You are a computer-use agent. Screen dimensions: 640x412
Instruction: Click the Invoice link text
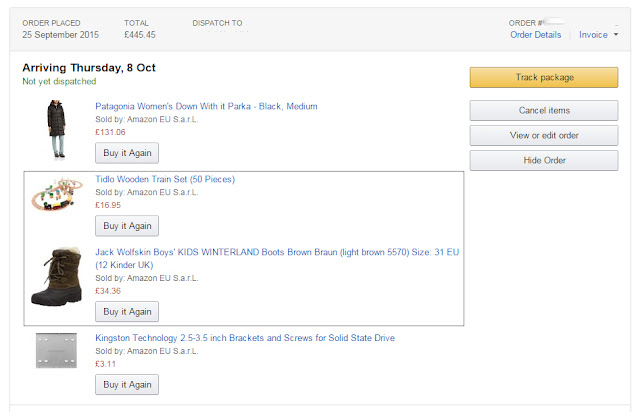coord(593,35)
